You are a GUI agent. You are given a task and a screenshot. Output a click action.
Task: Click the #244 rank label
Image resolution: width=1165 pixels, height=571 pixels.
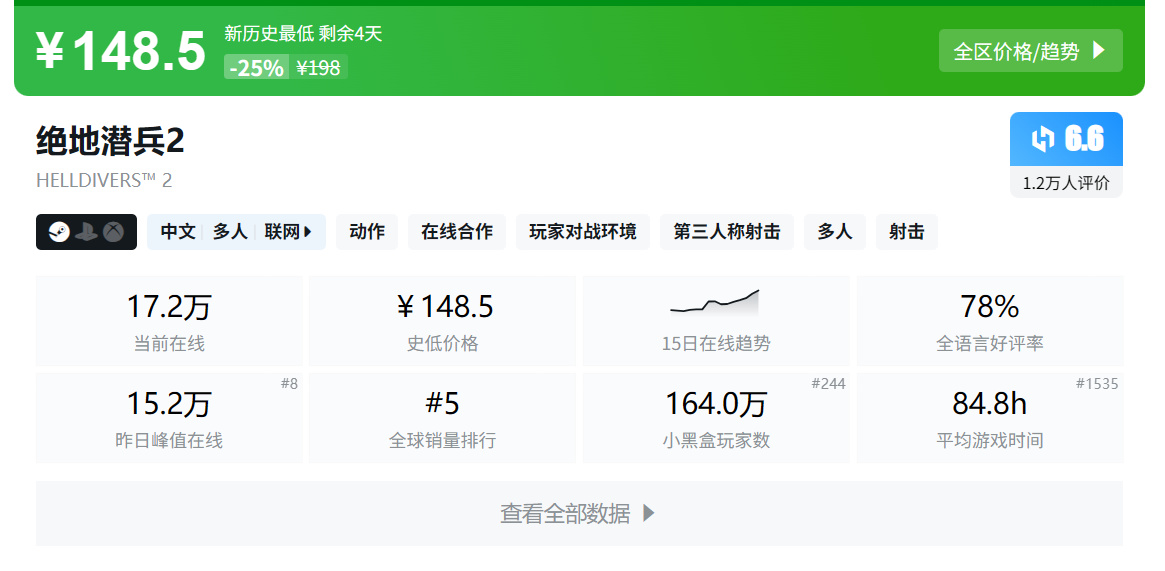click(828, 384)
